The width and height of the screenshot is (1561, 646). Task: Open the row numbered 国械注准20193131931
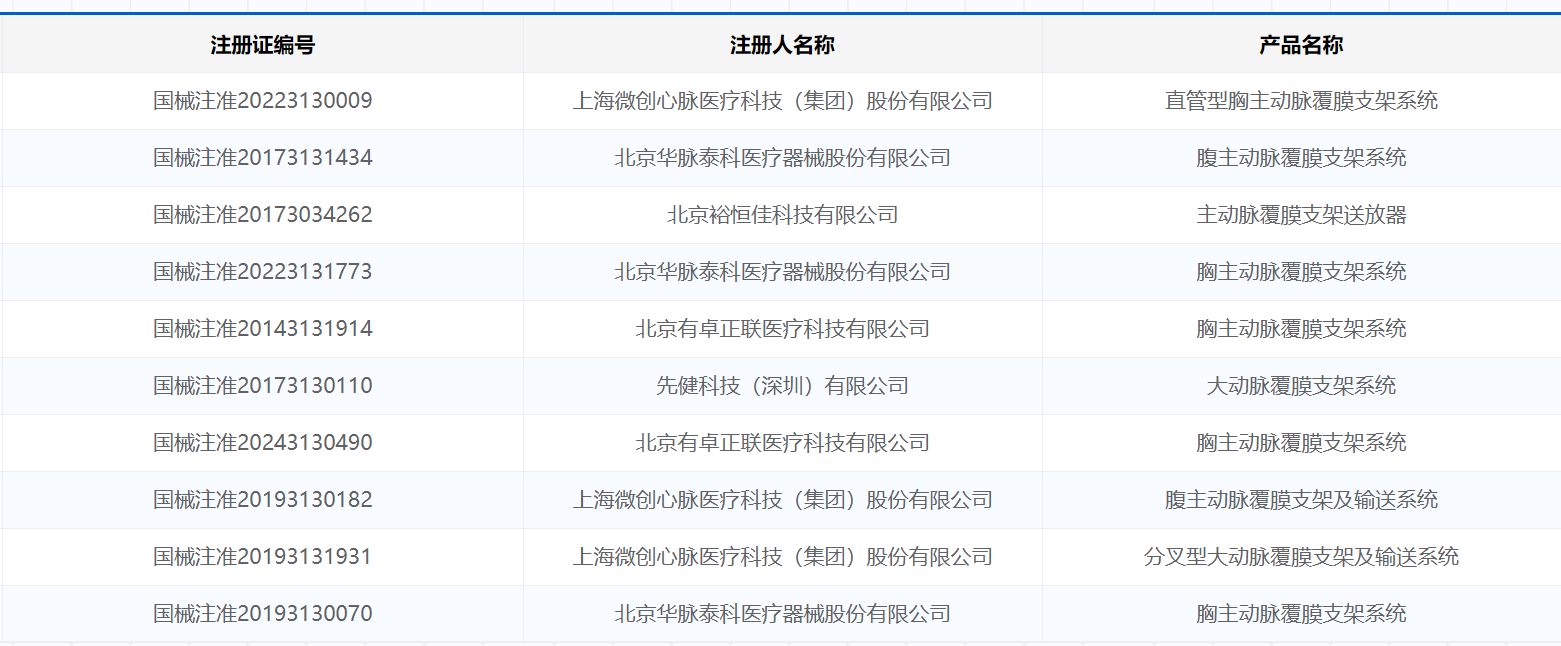tap(262, 557)
